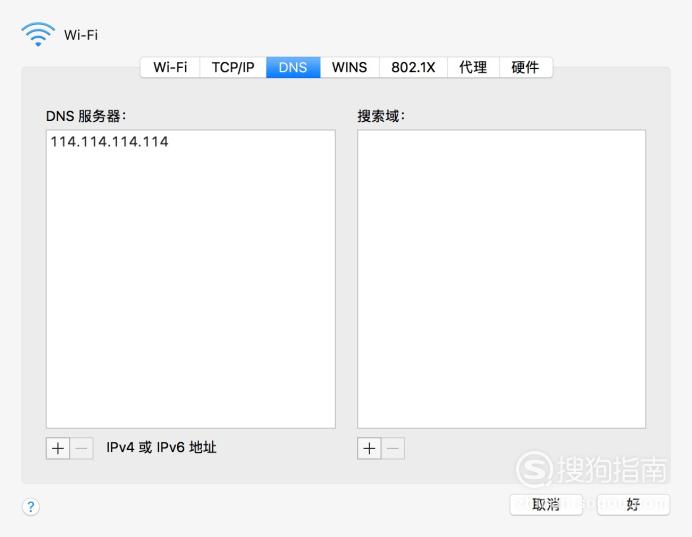The height and width of the screenshot is (537, 692).
Task: Click the Wi-Fi signal icon
Action: click(38, 34)
